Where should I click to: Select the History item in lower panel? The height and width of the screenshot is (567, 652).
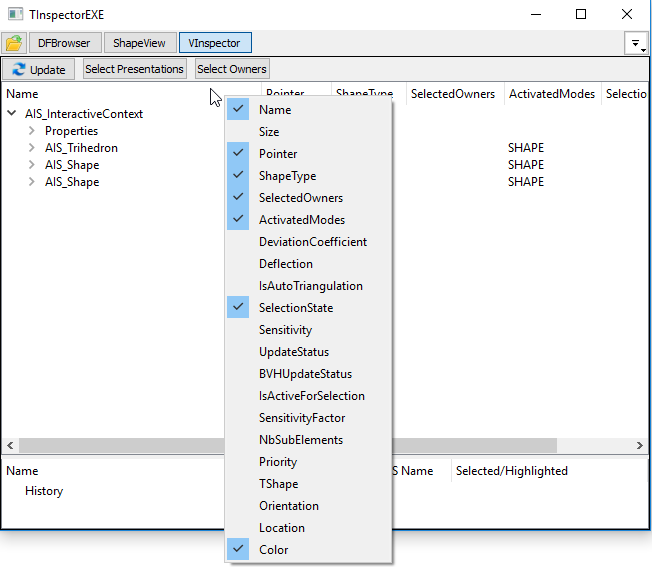(x=44, y=491)
